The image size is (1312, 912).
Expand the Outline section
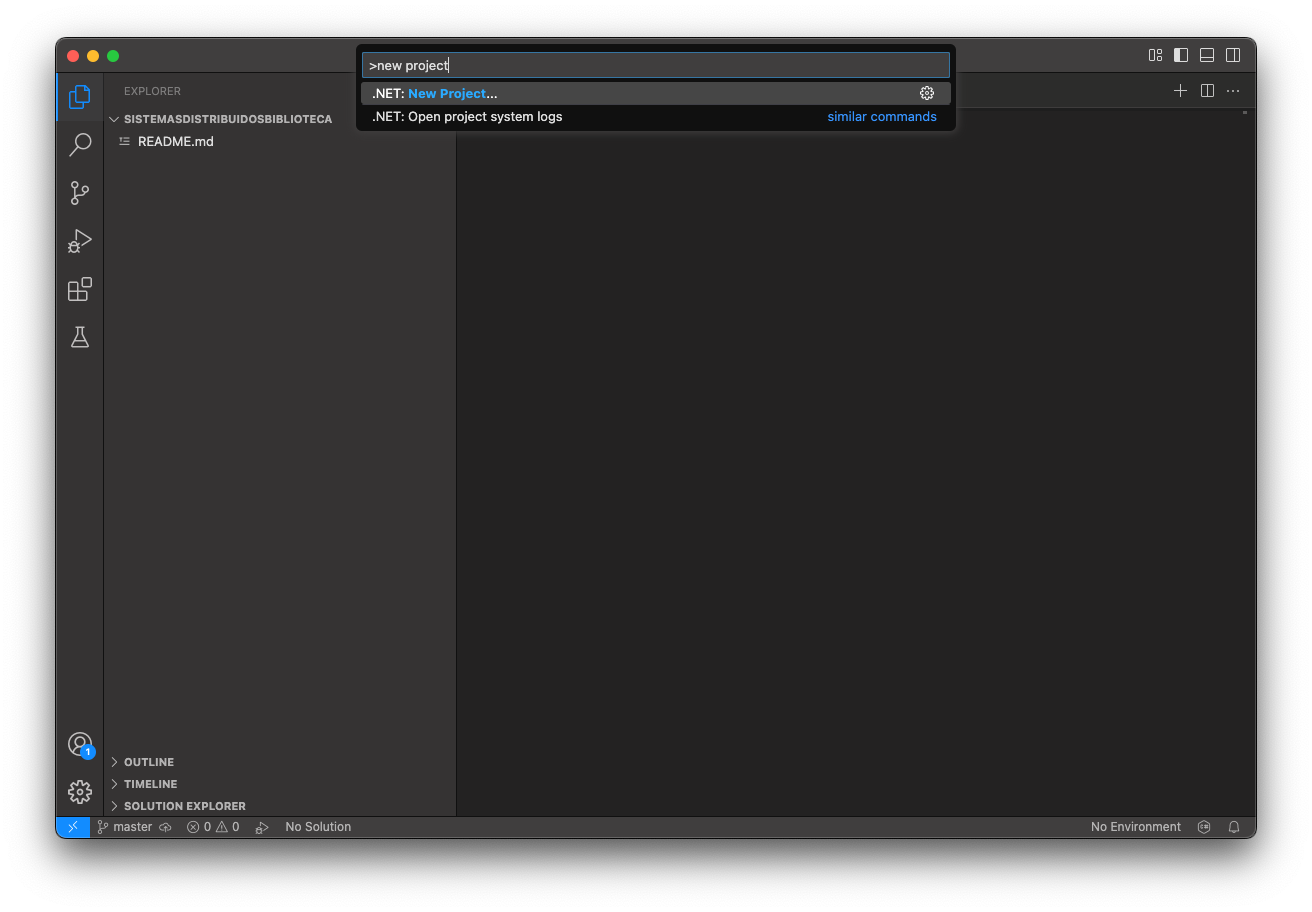149,762
